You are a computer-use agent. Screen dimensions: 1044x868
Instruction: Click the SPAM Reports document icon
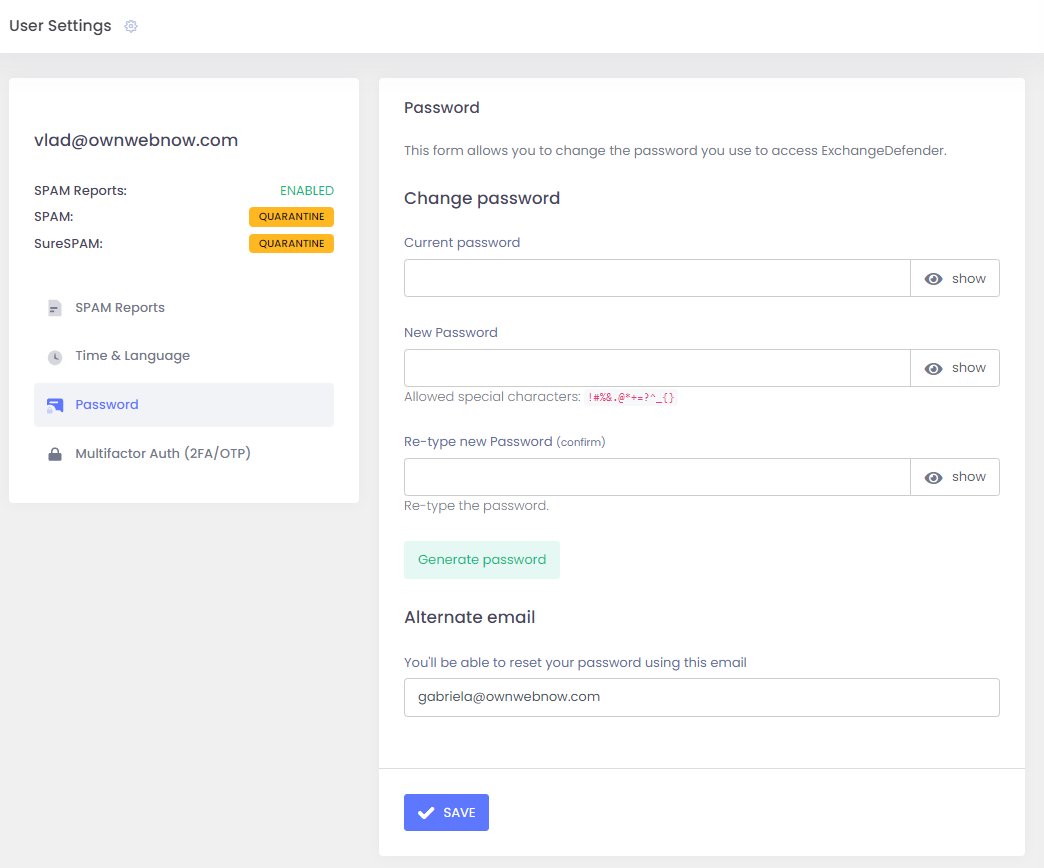[x=55, y=308]
